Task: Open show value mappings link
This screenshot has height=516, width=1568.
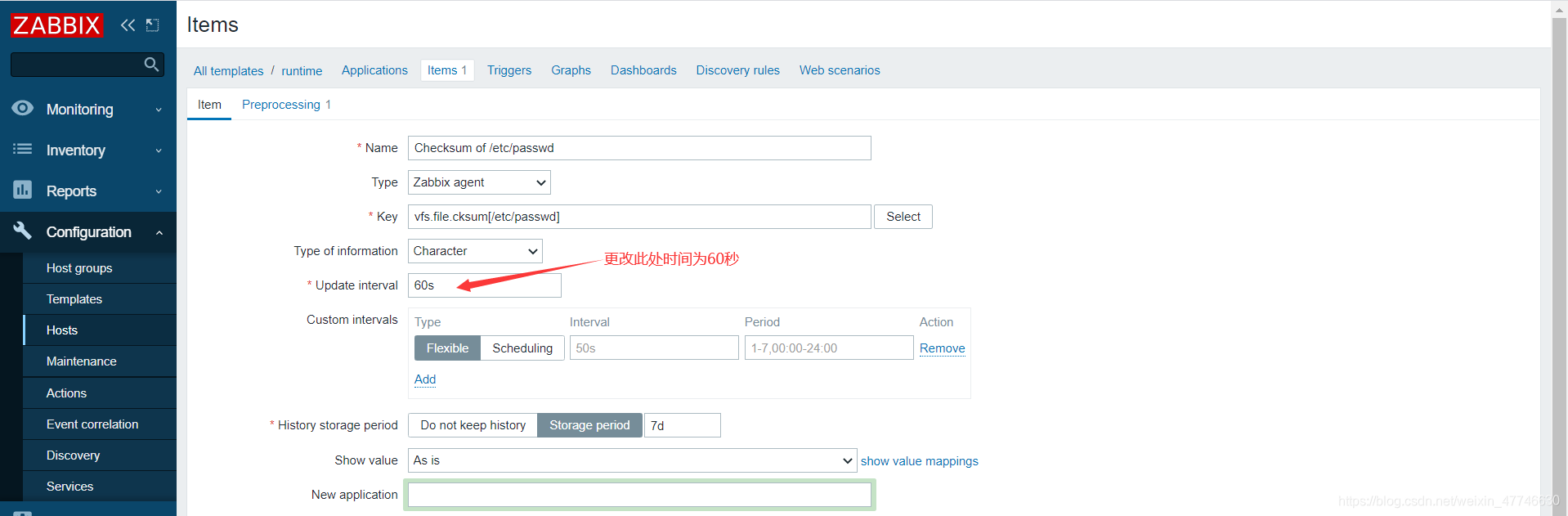Action: pyautogui.click(x=919, y=461)
